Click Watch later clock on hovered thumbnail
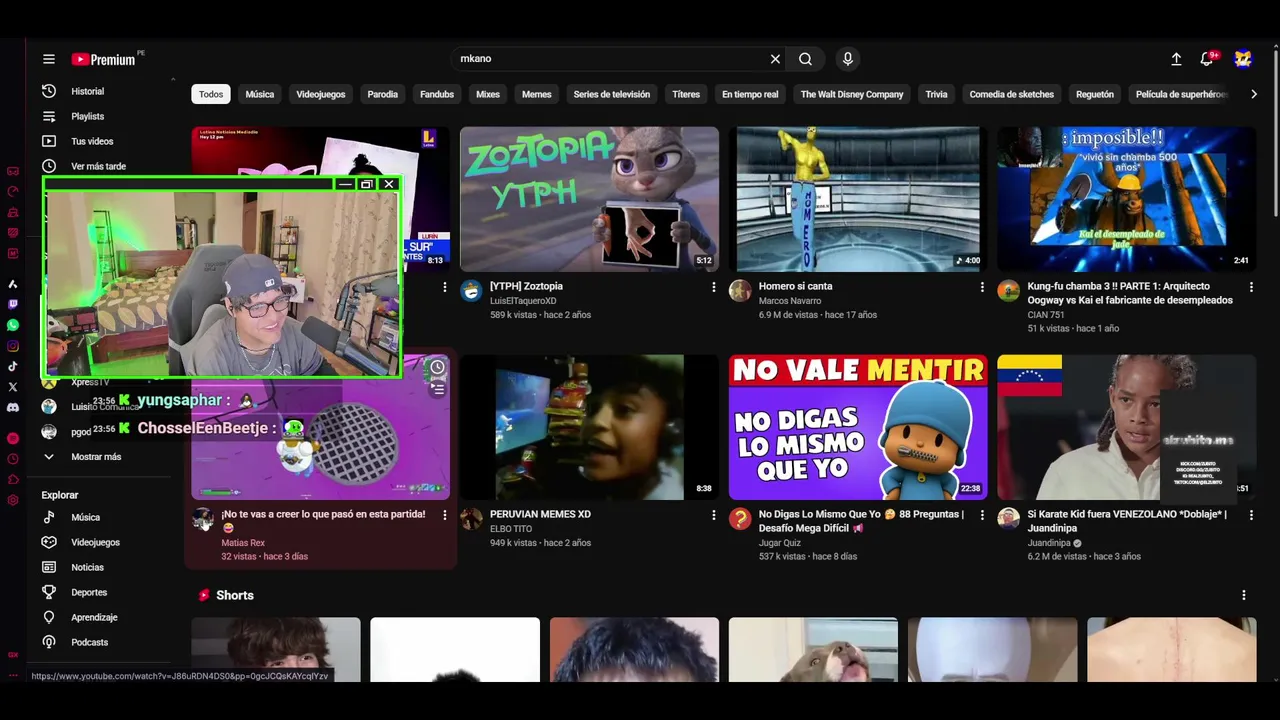 click(x=437, y=368)
